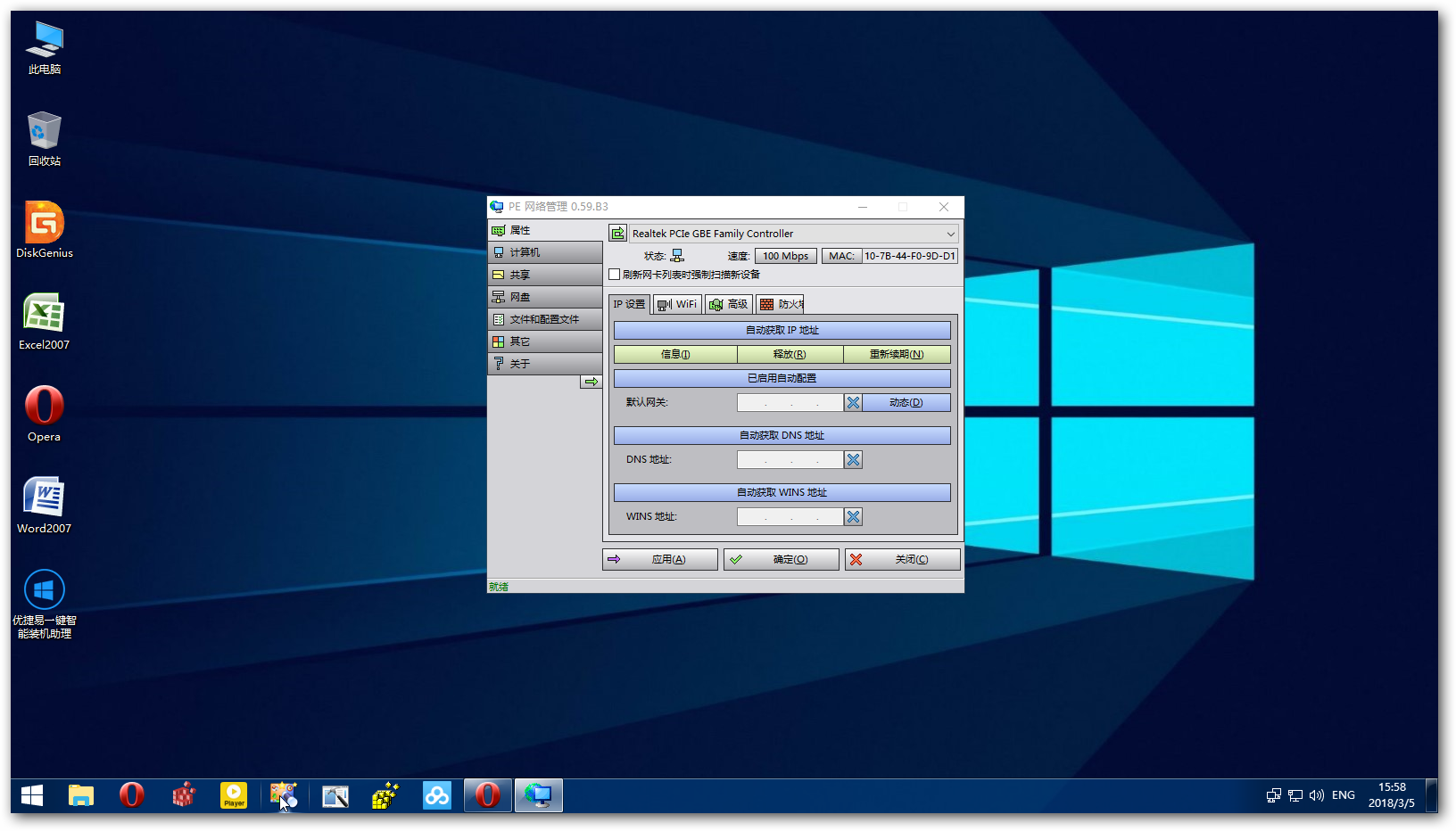Screen dimensions: 1456x831
Task: Click the refresh adapter list icon button
Action: click(x=617, y=234)
